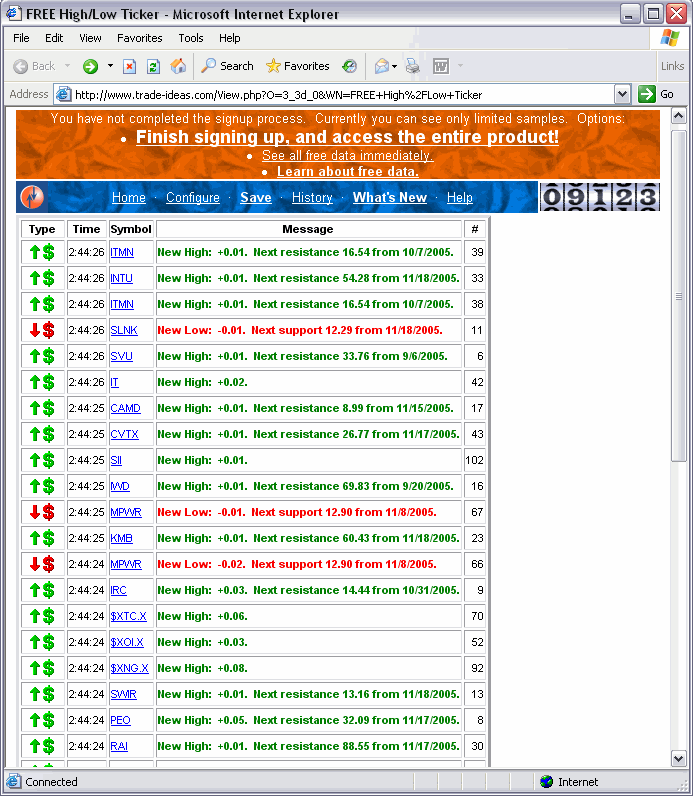Image resolution: width=693 pixels, height=796 pixels.
Task: Open the Tools menu
Action: pyautogui.click(x=191, y=38)
